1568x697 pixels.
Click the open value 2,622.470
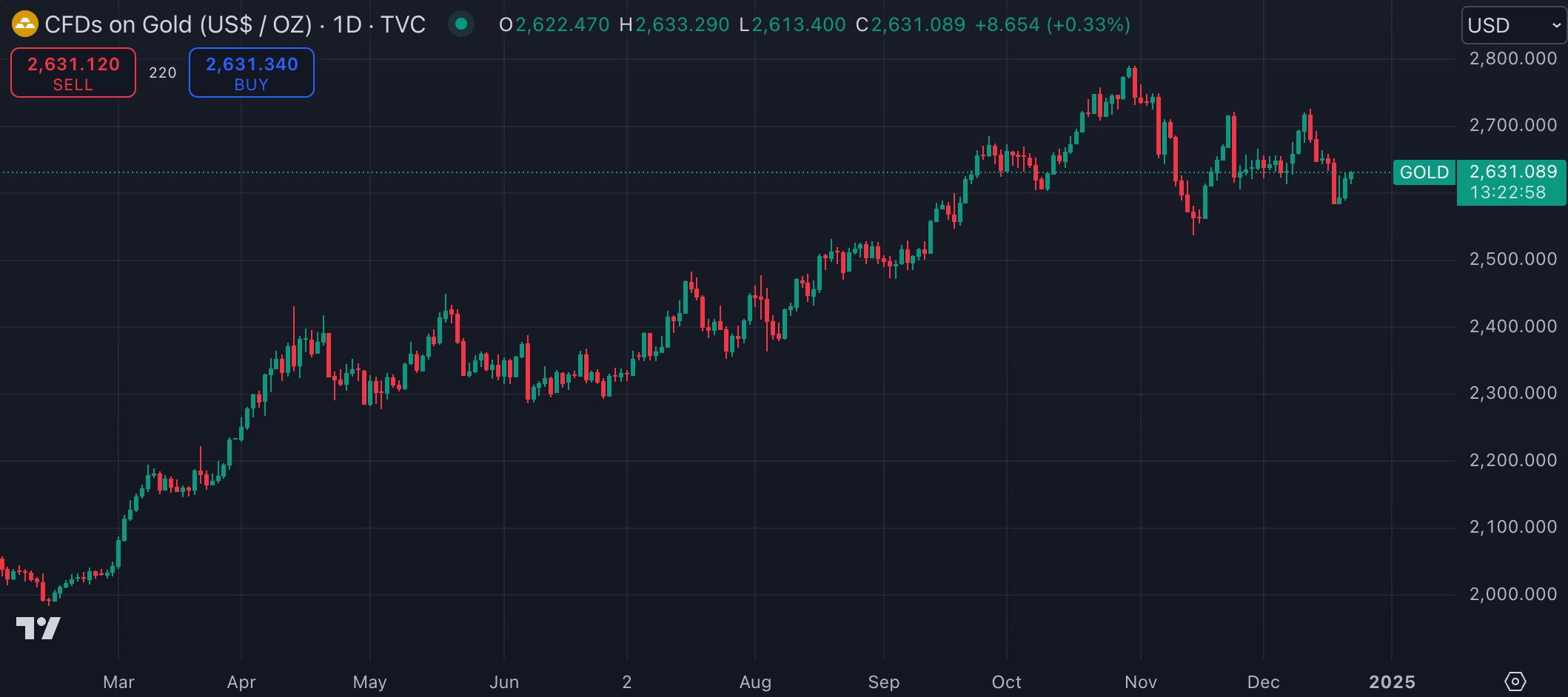[x=563, y=24]
